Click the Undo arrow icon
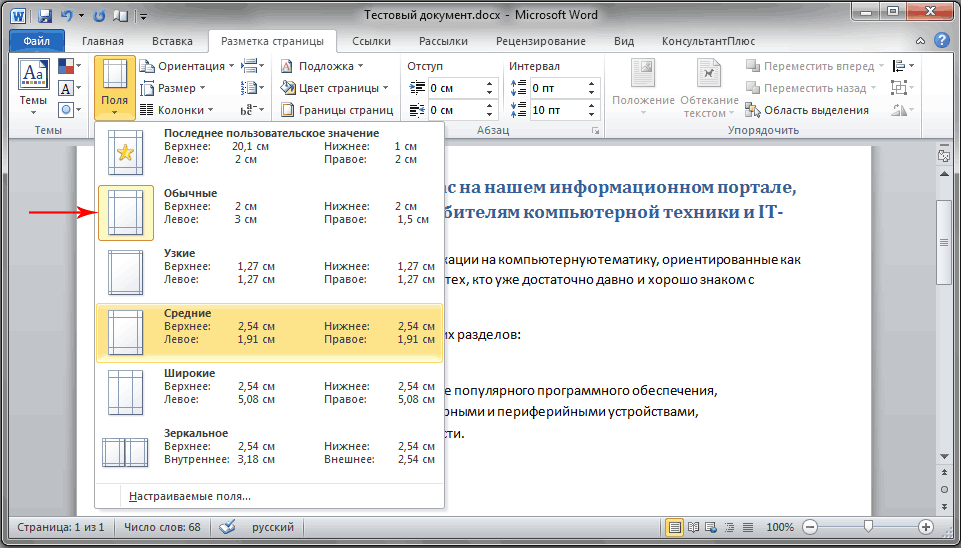 [x=67, y=15]
